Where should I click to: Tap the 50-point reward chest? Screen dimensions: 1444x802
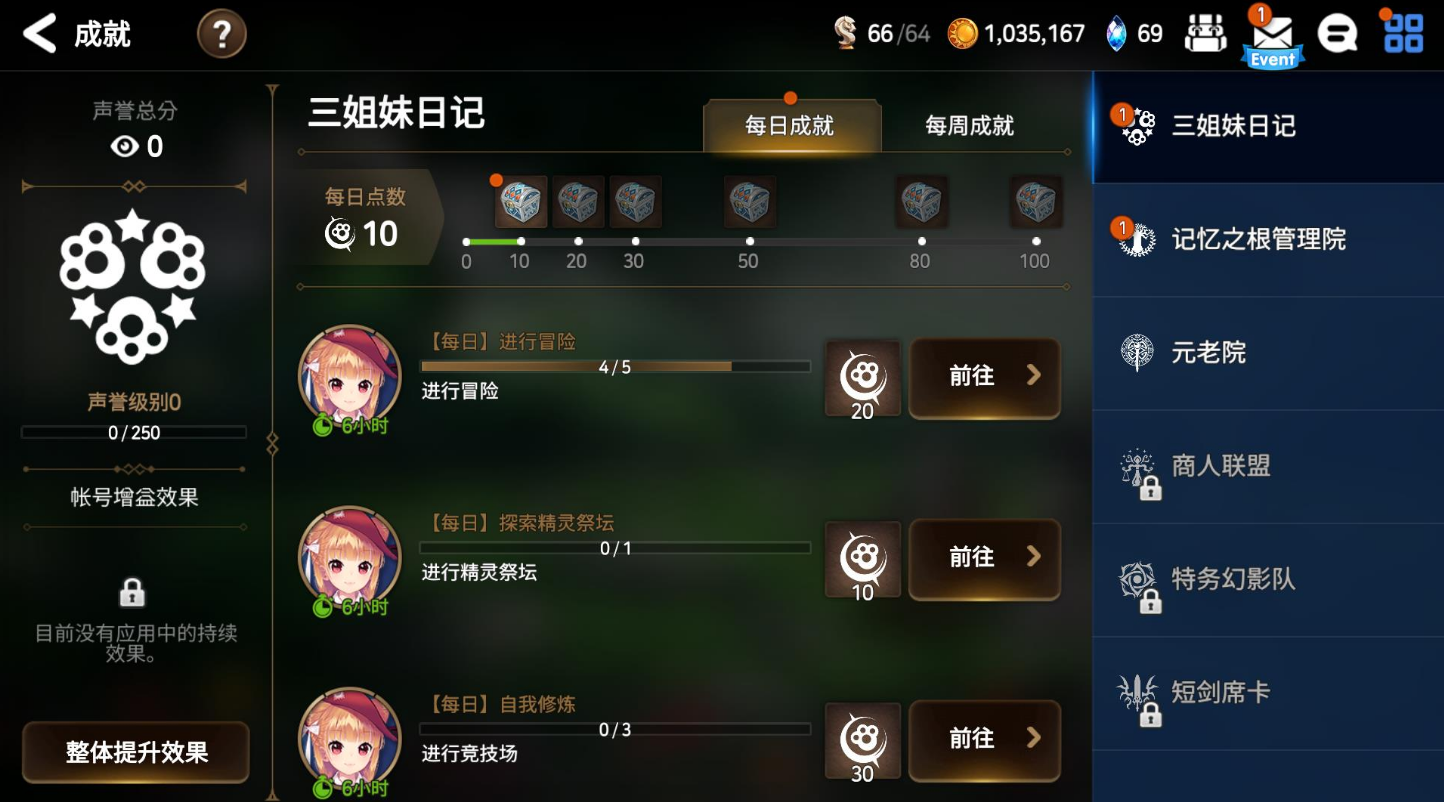pyautogui.click(x=750, y=202)
